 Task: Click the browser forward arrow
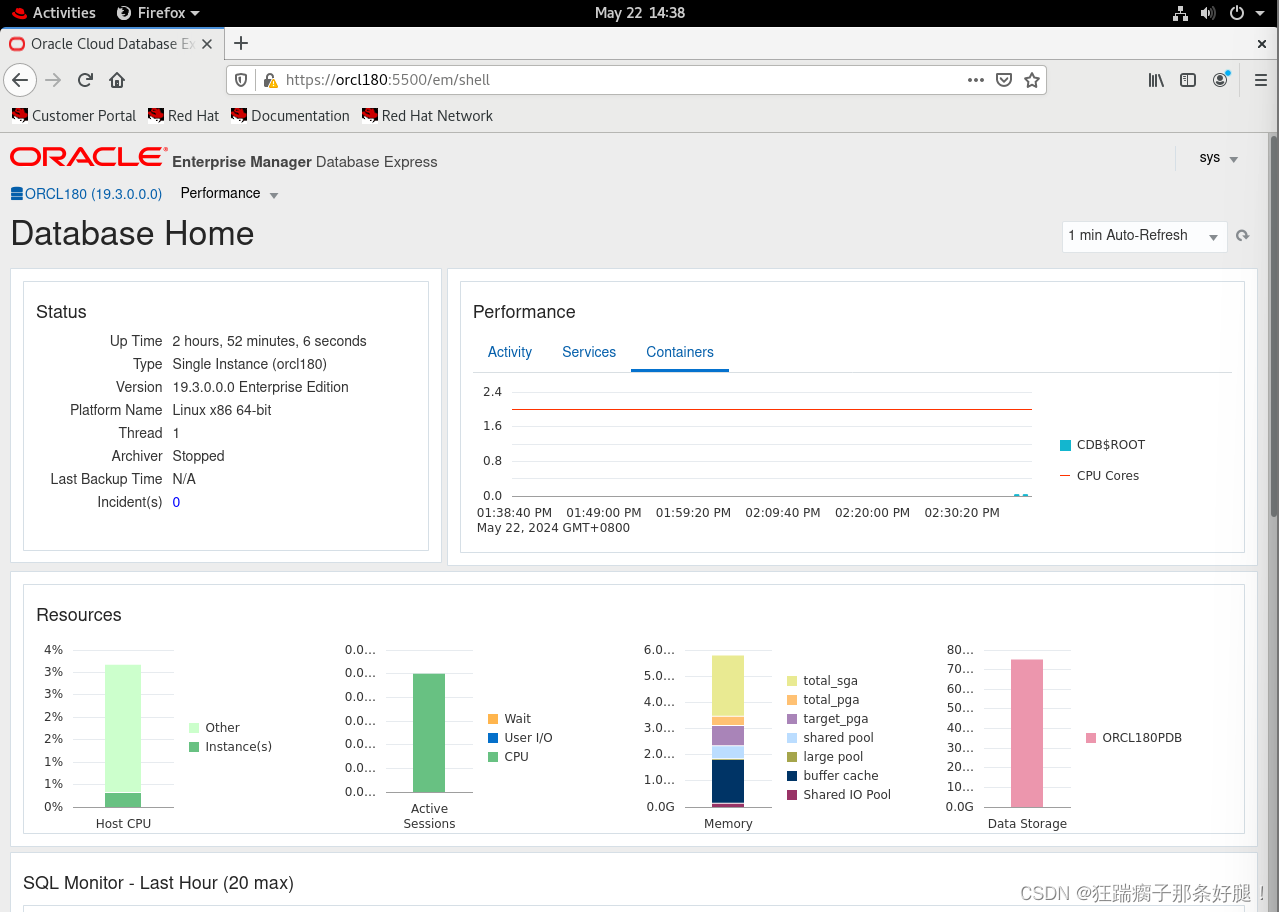(x=54, y=80)
